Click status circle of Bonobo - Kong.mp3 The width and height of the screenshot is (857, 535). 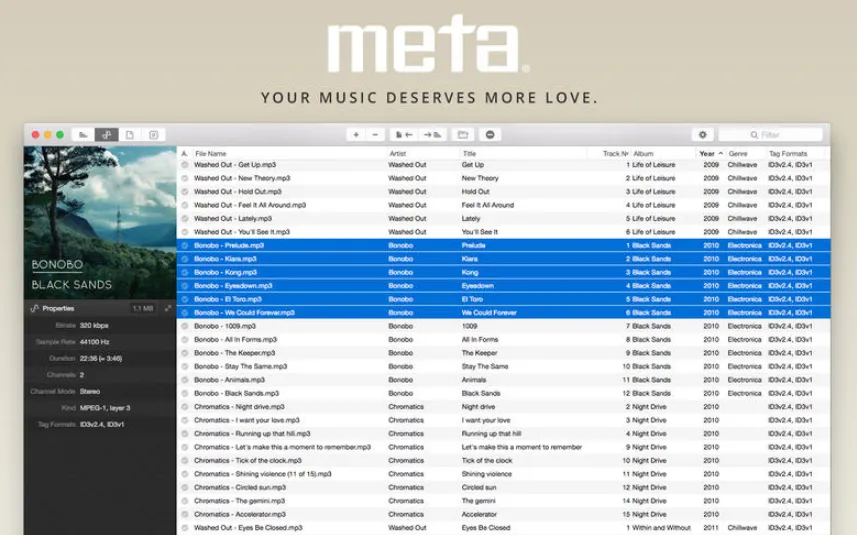[x=185, y=272]
